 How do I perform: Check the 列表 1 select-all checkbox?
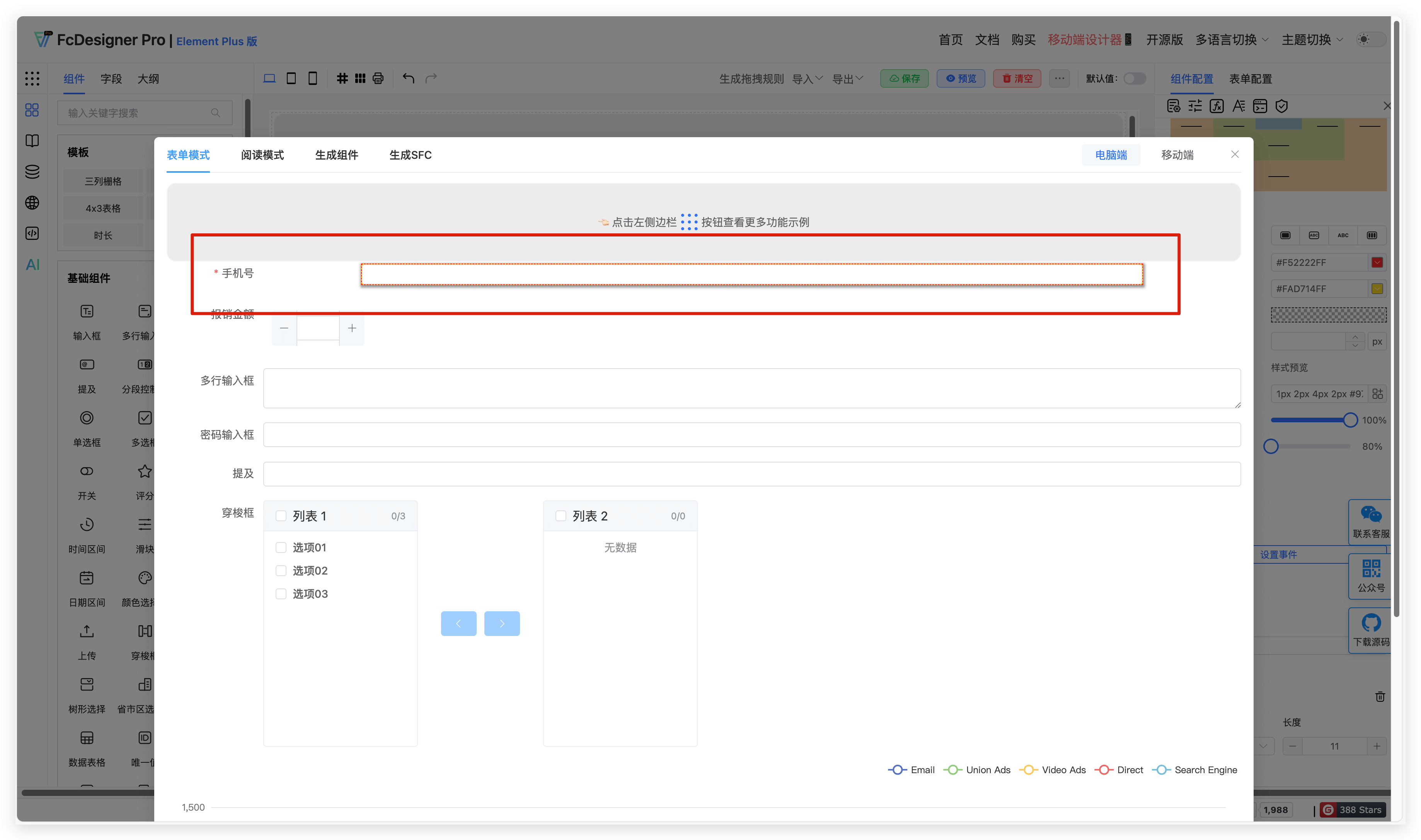pos(281,516)
